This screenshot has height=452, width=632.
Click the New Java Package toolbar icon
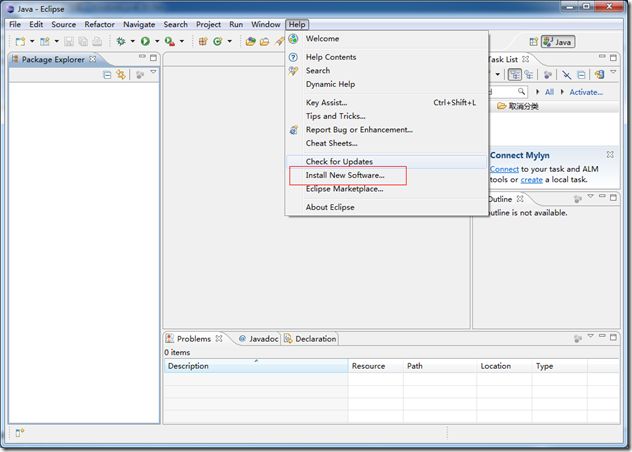click(203, 41)
